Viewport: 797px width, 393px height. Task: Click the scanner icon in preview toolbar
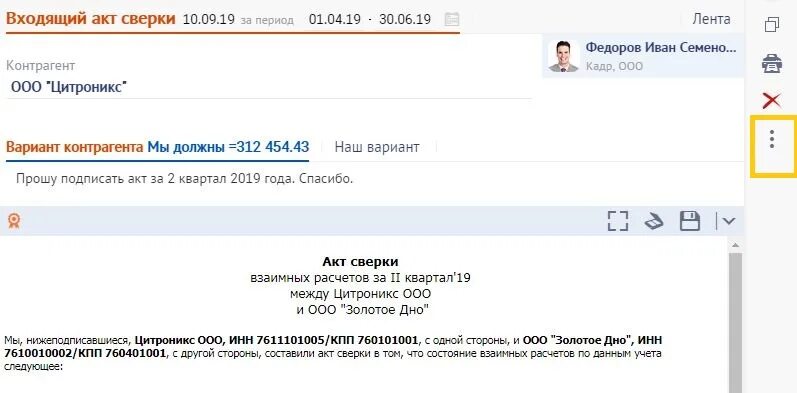(654, 222)
